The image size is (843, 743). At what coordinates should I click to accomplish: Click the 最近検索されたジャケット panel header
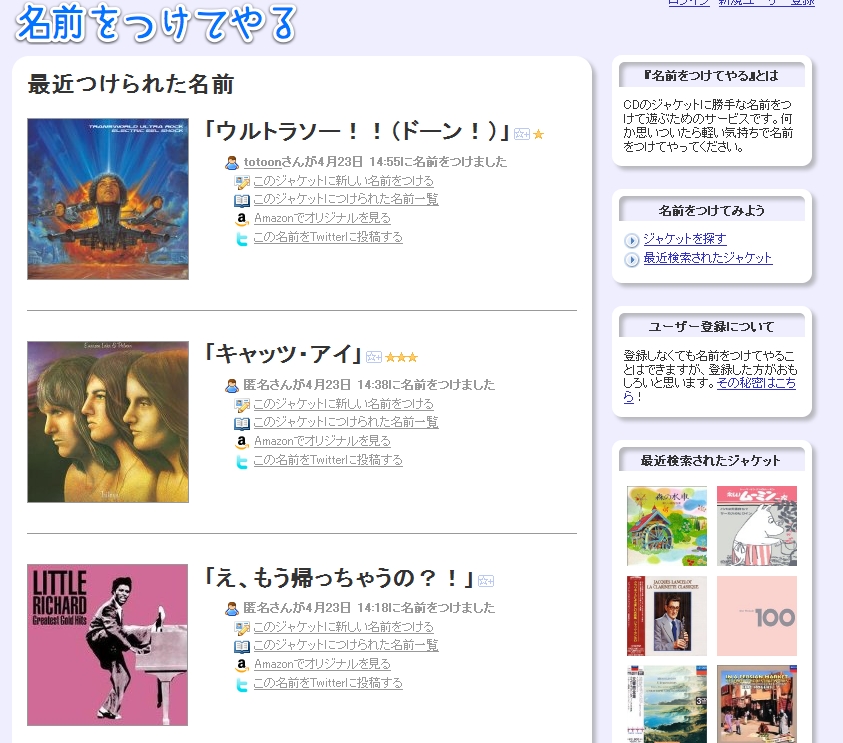tap(712, 460)
